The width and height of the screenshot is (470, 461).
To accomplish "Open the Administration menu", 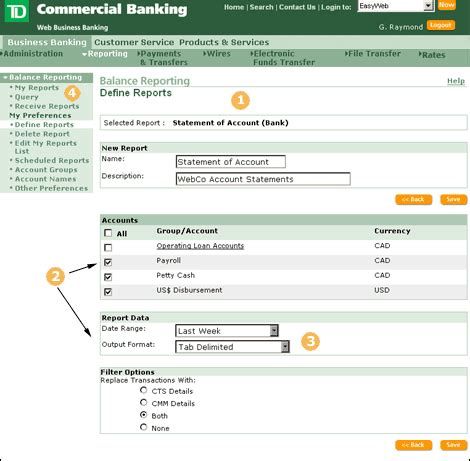I will [x=32, y=54].
